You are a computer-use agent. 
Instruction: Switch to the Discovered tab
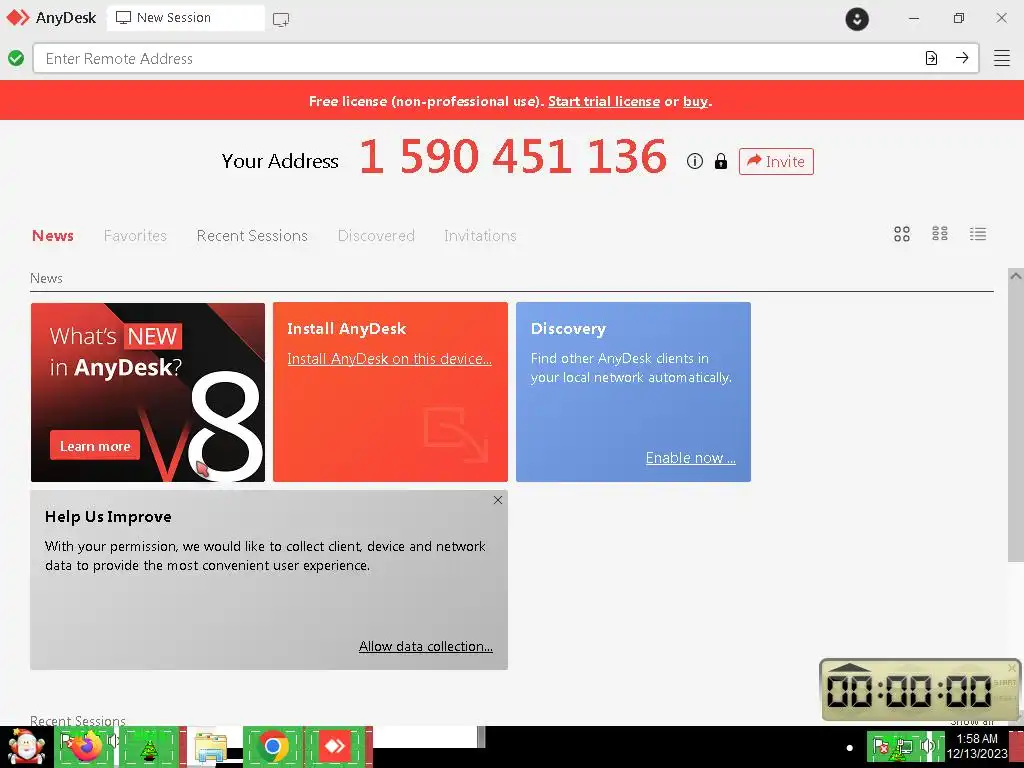click(376, 235)
